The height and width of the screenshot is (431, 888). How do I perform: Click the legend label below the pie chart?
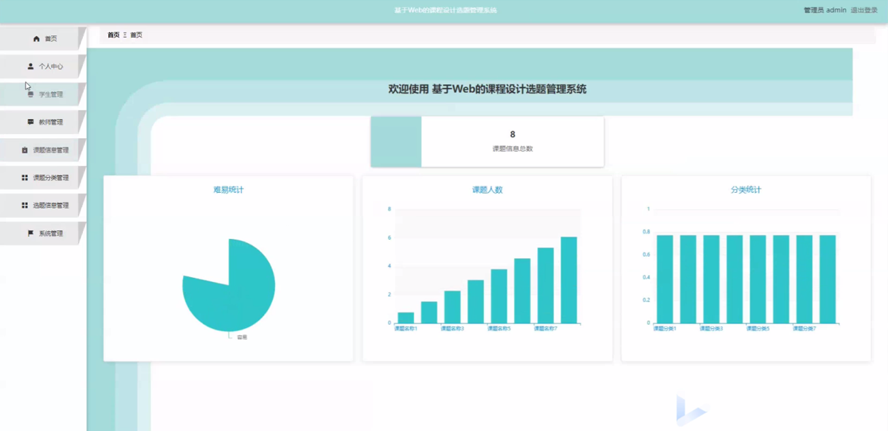point(242,337)
